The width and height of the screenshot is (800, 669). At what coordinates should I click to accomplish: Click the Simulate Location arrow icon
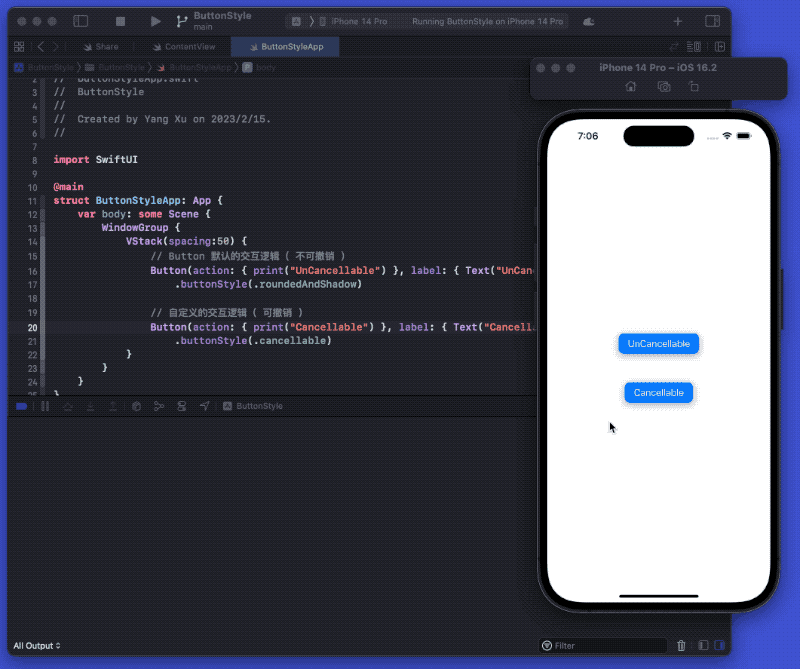(x=205, y=406)
